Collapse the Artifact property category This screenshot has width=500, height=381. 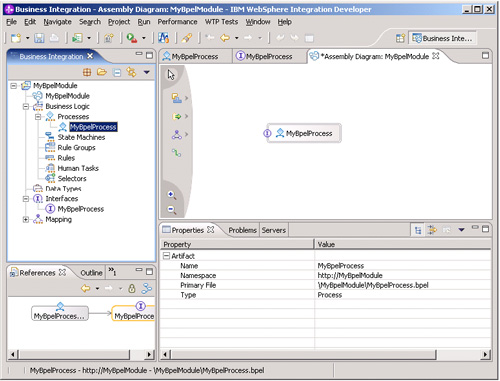166,256
